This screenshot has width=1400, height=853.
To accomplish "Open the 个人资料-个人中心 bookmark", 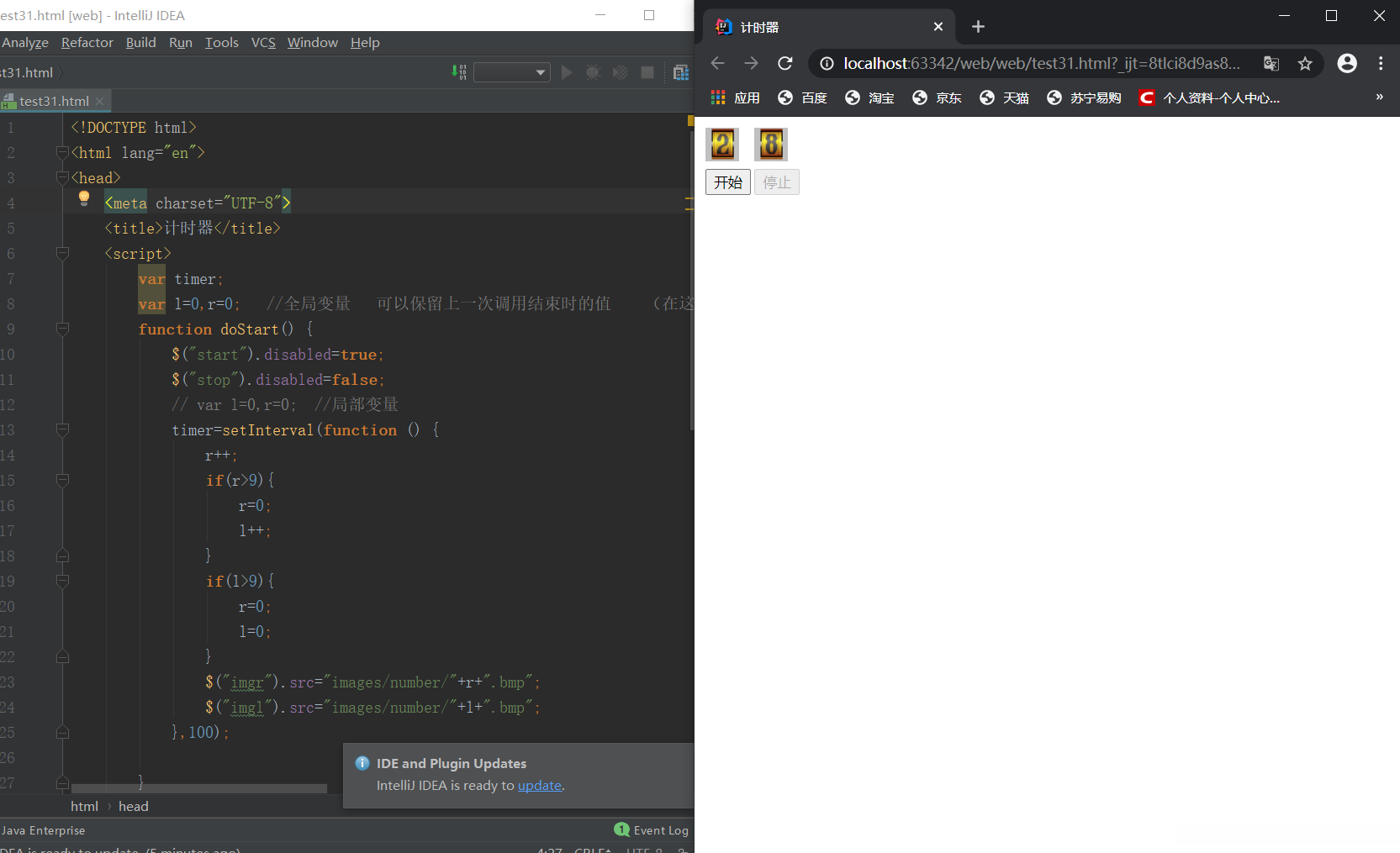I will tap(1209, 98).
